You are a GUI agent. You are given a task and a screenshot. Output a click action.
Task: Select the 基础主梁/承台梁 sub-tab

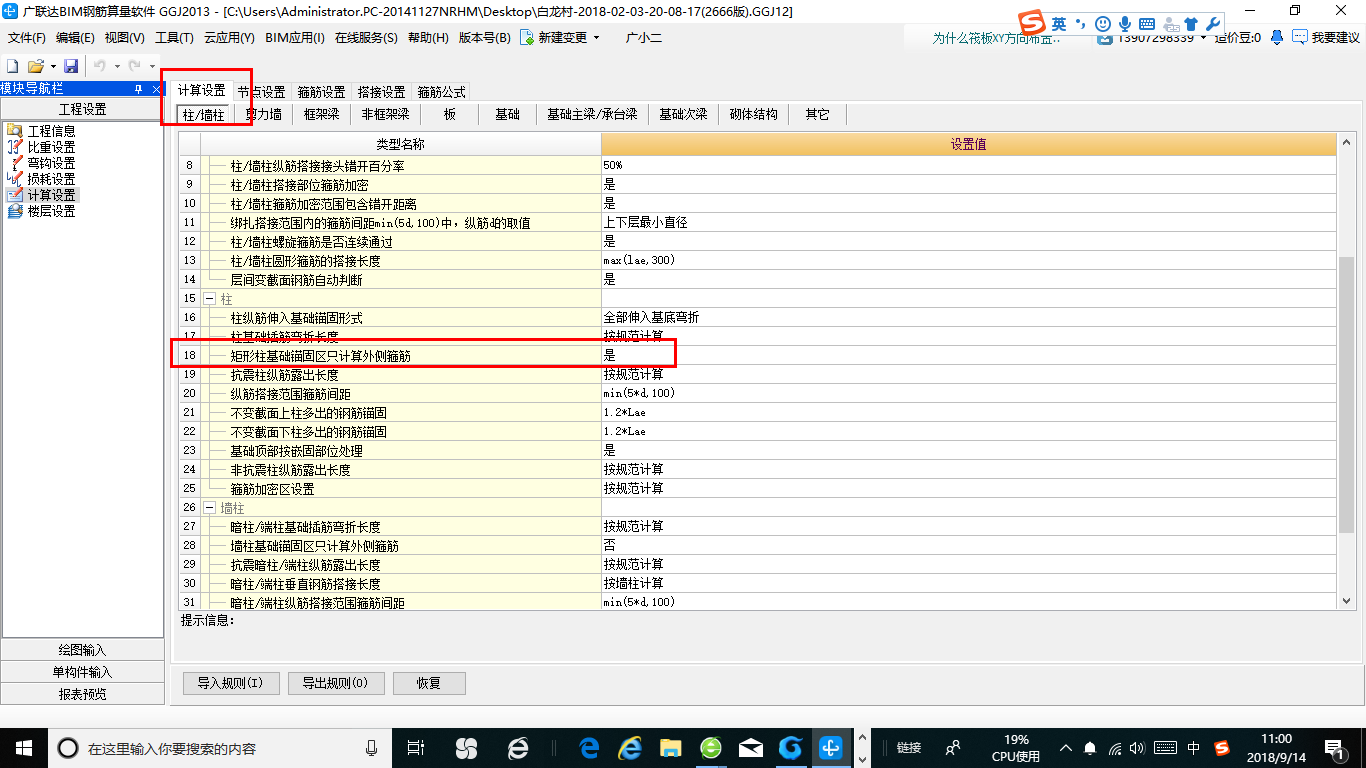point(592,114)
